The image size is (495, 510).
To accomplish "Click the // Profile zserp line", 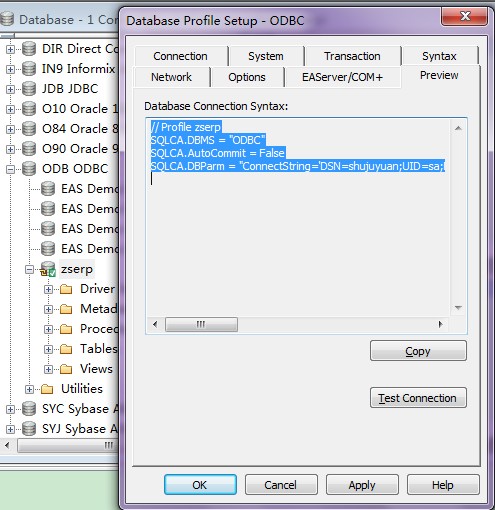I will click(186, 127).
